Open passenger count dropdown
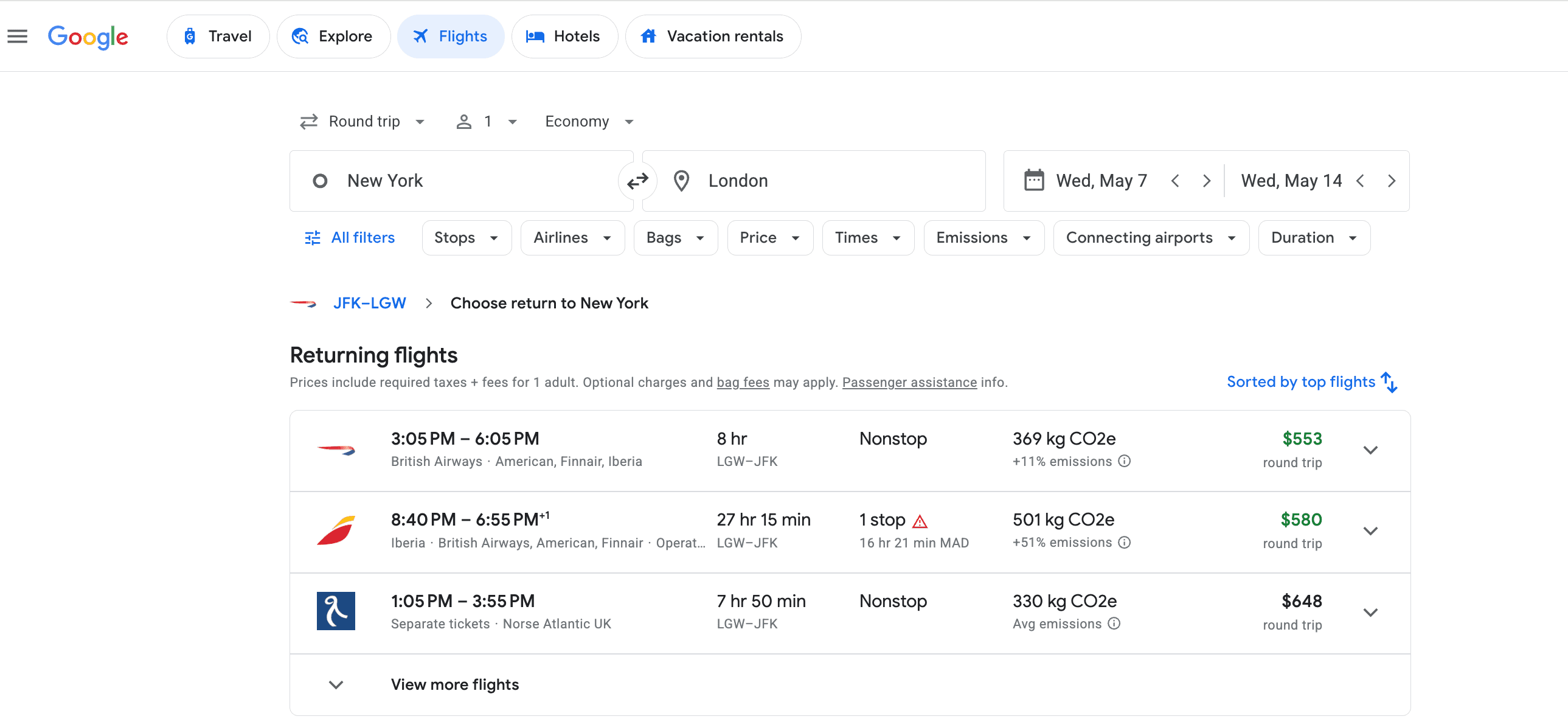The image size is (1568, 719). [487, 122]
